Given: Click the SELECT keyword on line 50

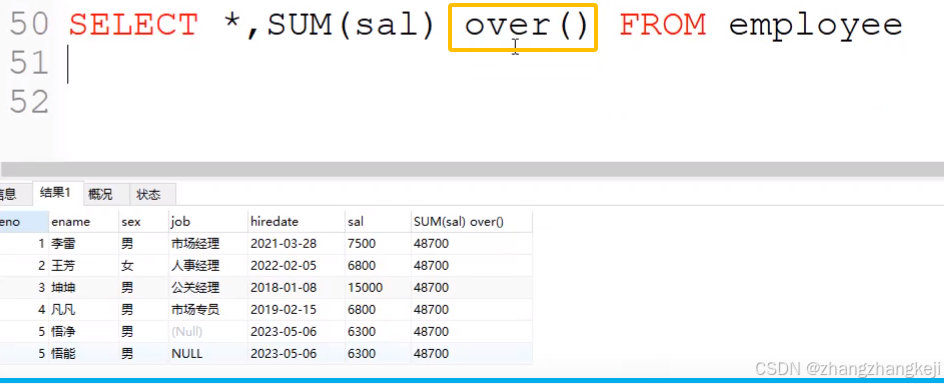Looking at the screenshot, I should (133, 25).
